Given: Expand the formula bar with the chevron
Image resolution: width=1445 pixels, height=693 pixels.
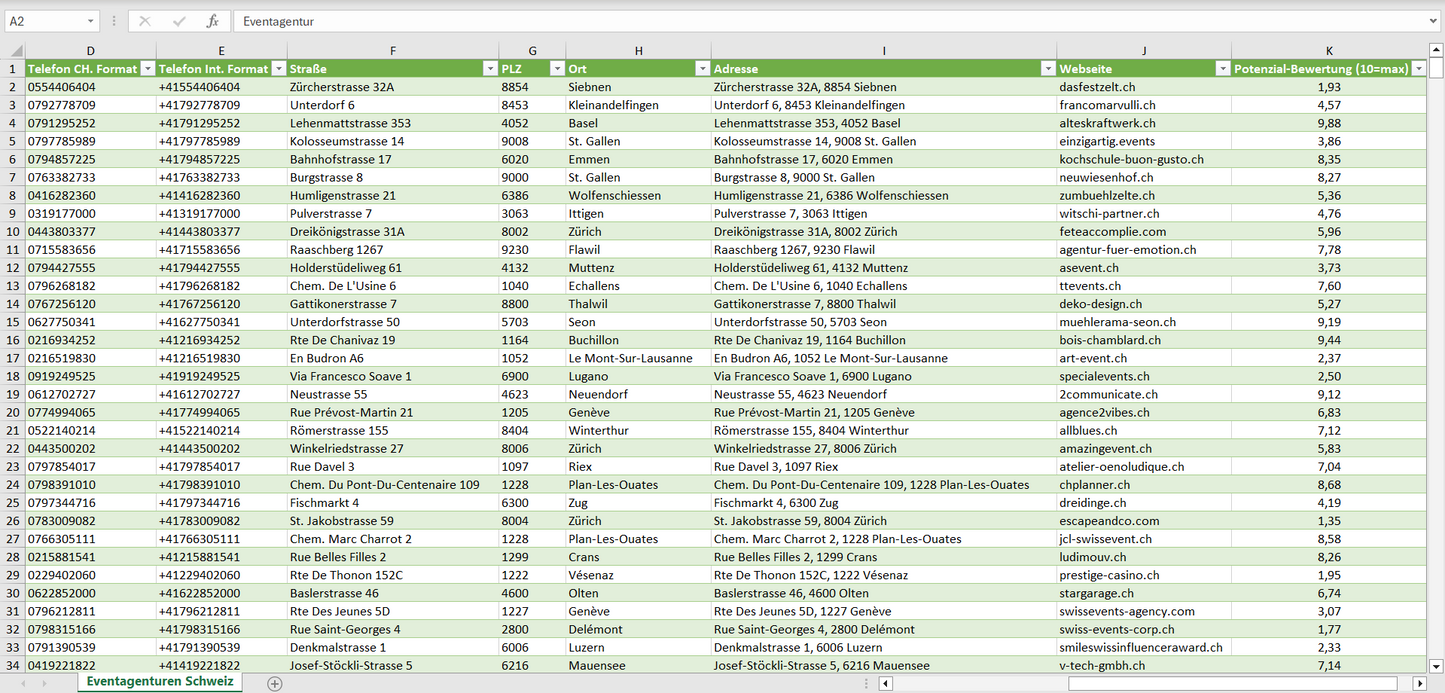Looking at the screenshot, I should pyautogui.click(x=1434, y=21).
